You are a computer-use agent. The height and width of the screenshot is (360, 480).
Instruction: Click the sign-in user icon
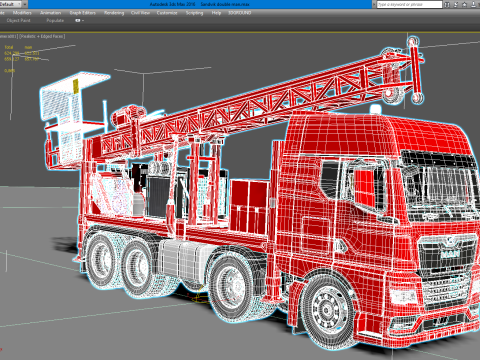473,4
